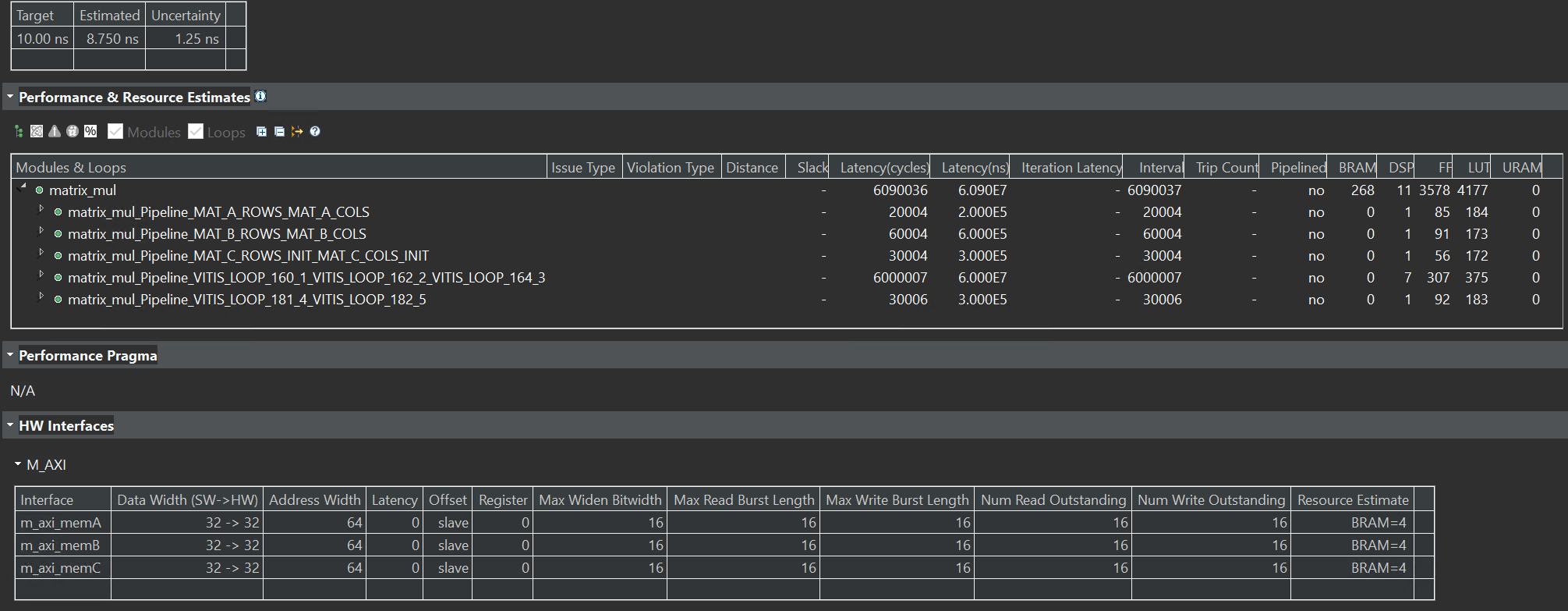Click the Resource Estimate column header
This screenshot has width=1568, height=611.
coord(1353,500)
